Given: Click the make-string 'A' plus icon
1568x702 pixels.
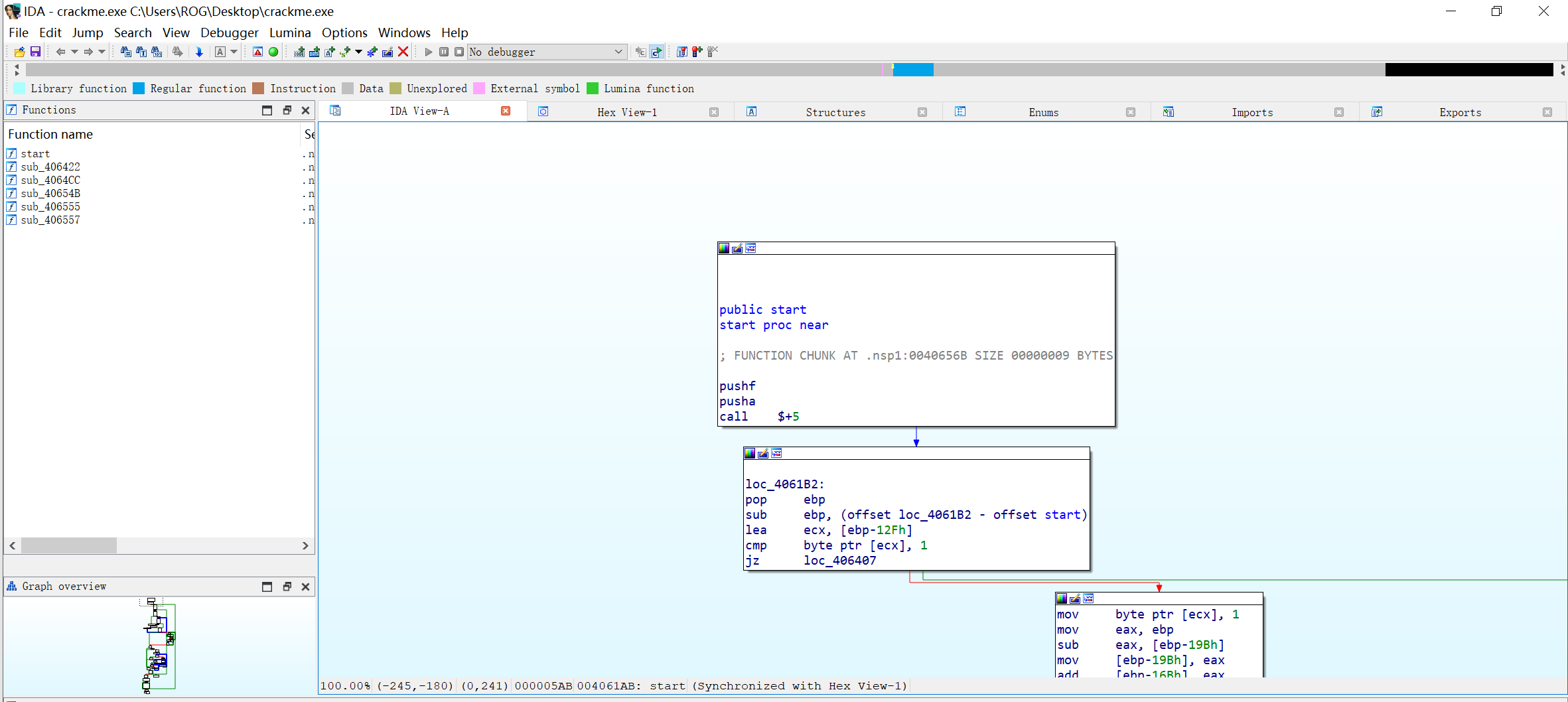Looking at the screenshot, I should 330,52.
